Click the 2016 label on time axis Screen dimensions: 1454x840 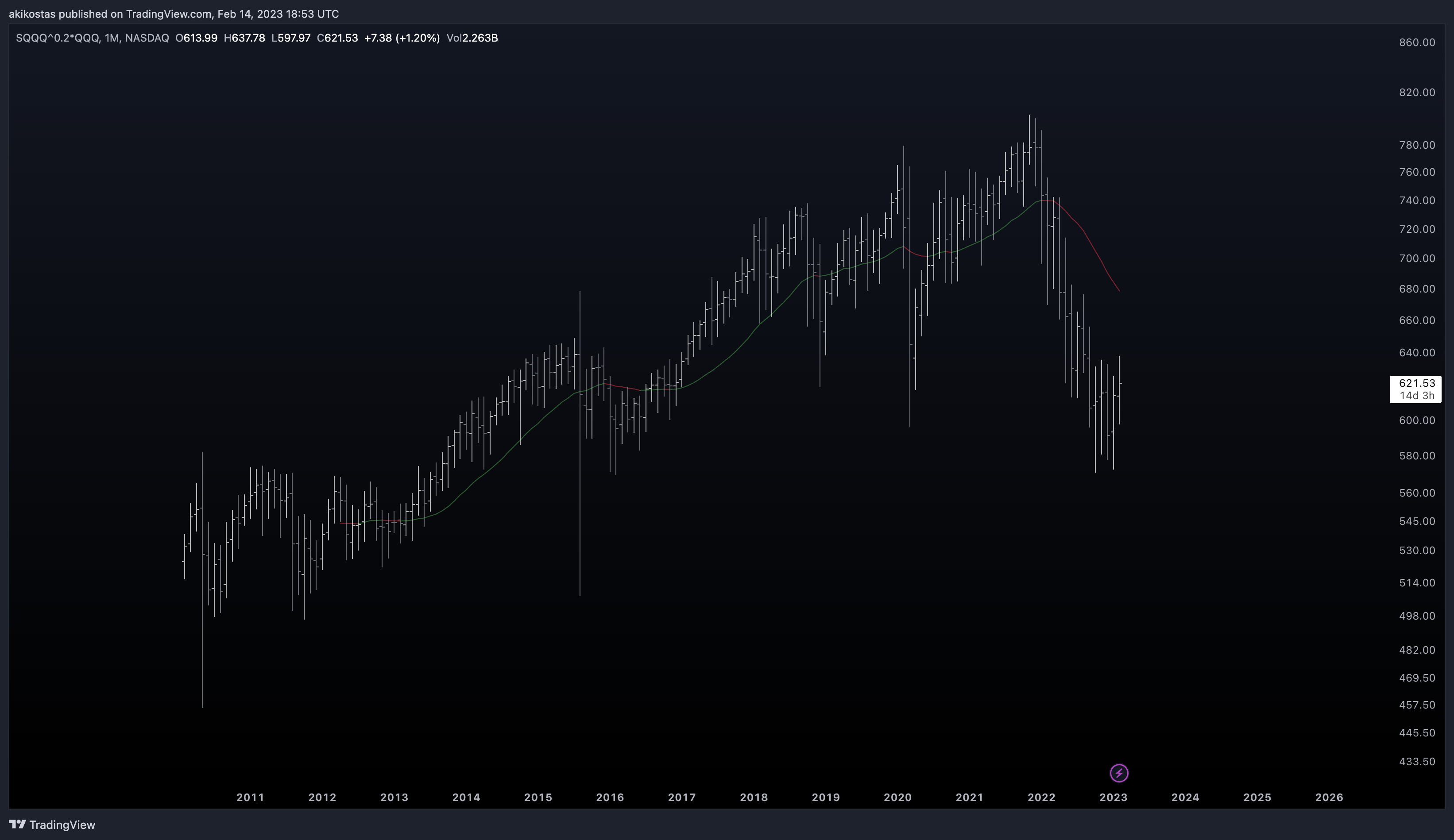click(x=610, y=798)
